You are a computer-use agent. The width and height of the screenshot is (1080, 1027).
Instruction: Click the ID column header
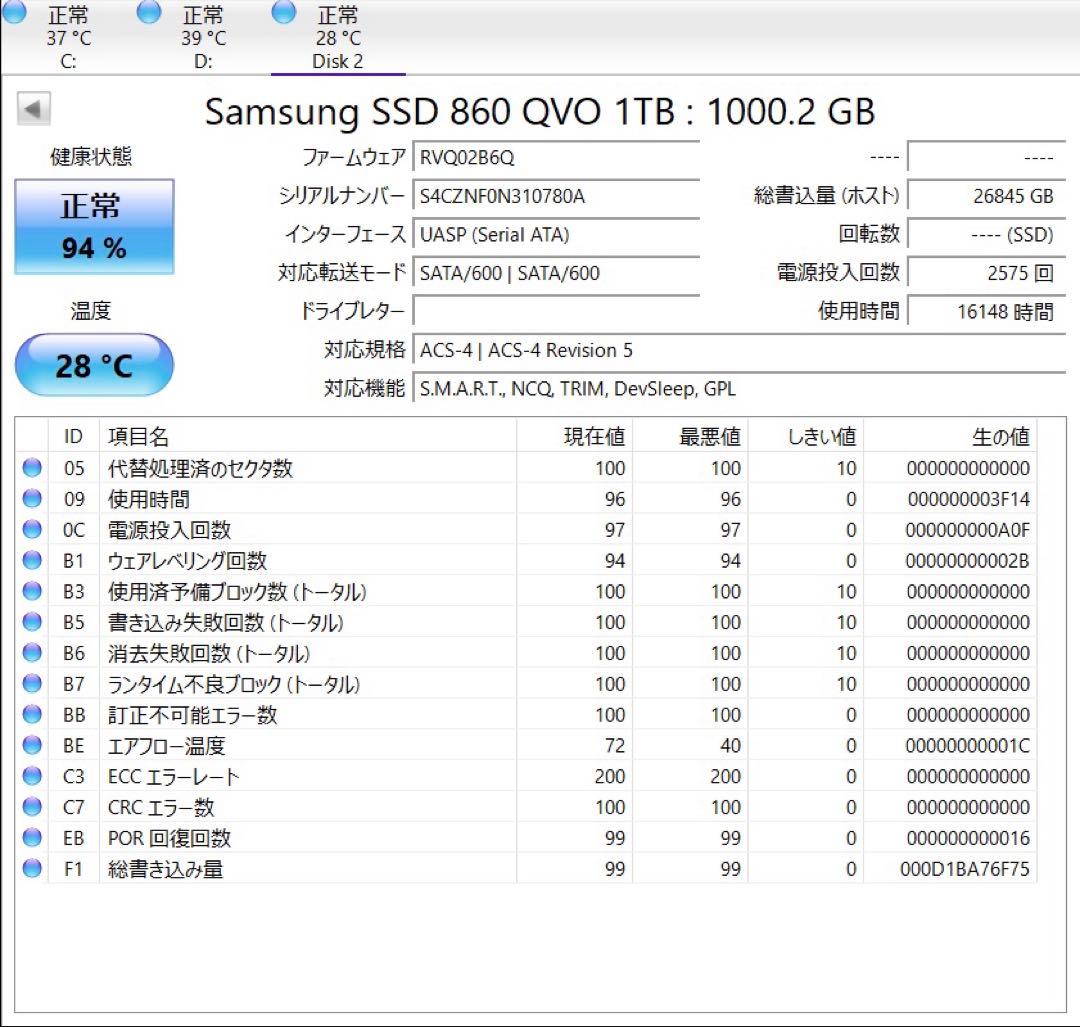[x=74, y=436]
